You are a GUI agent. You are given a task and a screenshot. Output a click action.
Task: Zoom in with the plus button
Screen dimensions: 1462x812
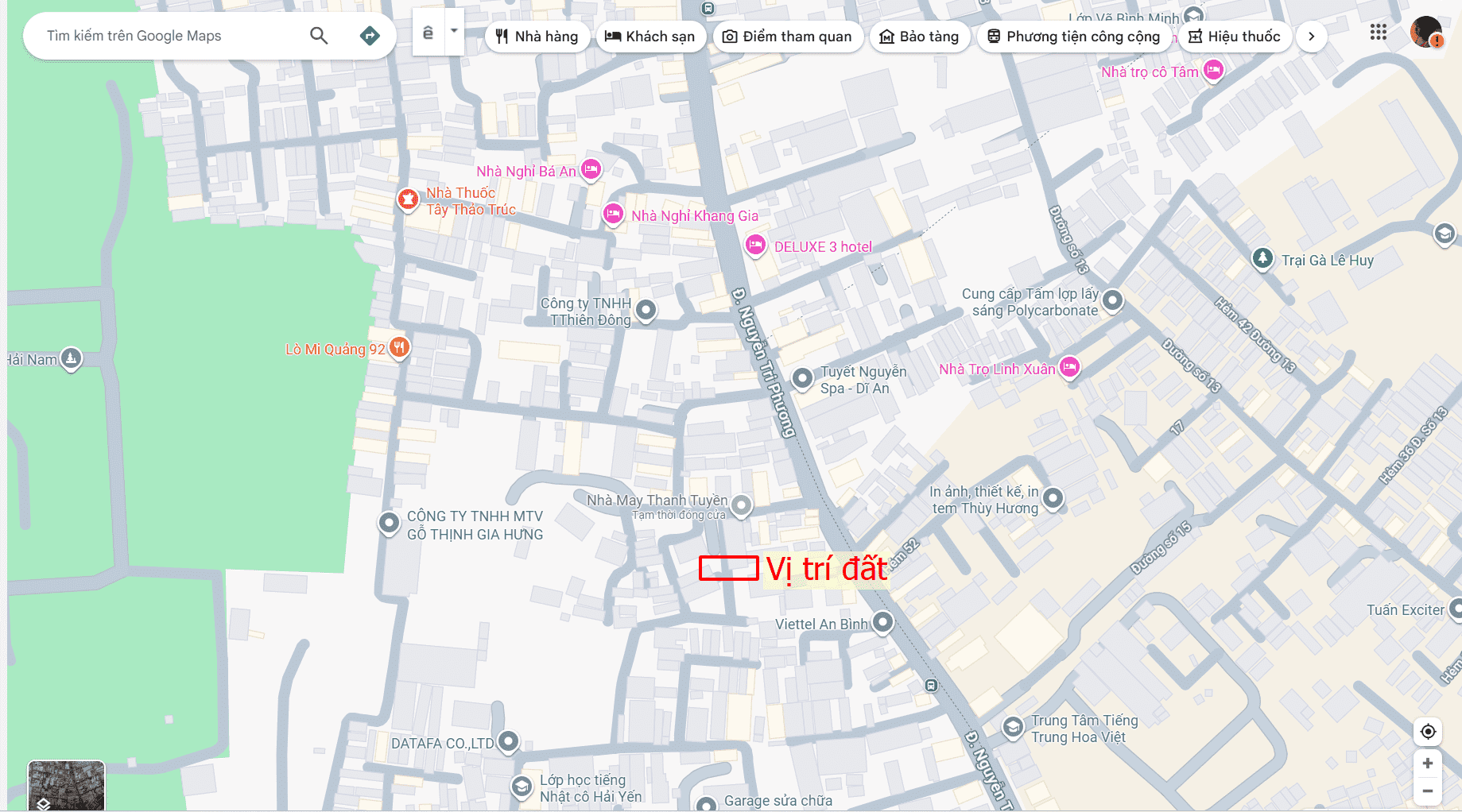tap(1428, 763)
